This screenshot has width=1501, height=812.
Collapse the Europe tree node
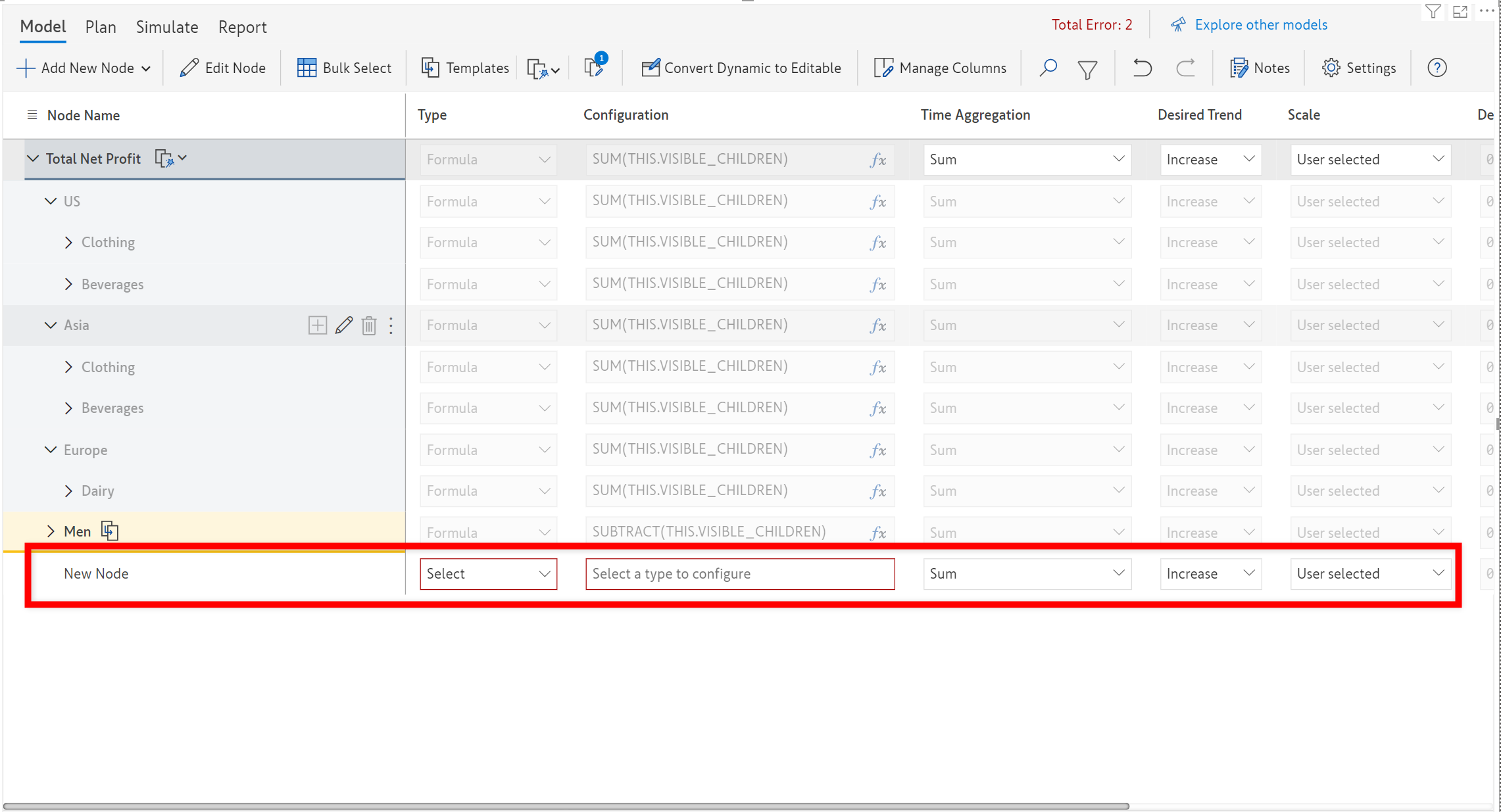(51, 450)
